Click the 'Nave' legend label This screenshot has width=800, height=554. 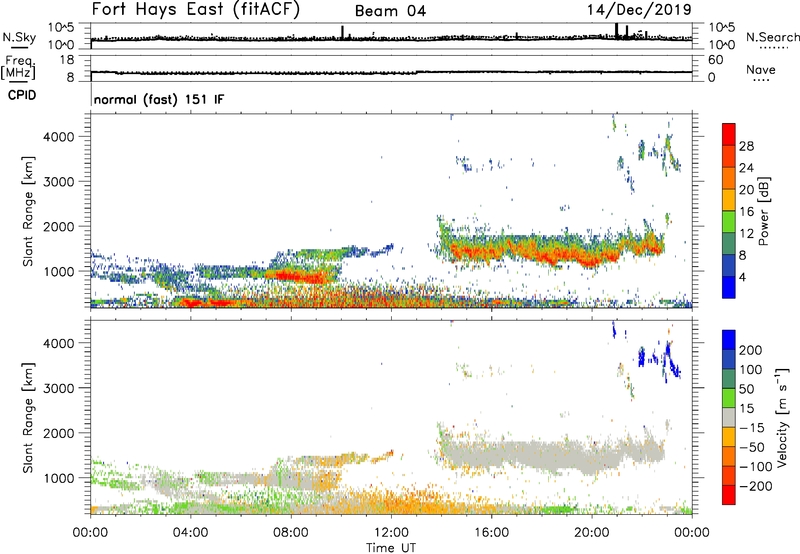tap(761, 69)
